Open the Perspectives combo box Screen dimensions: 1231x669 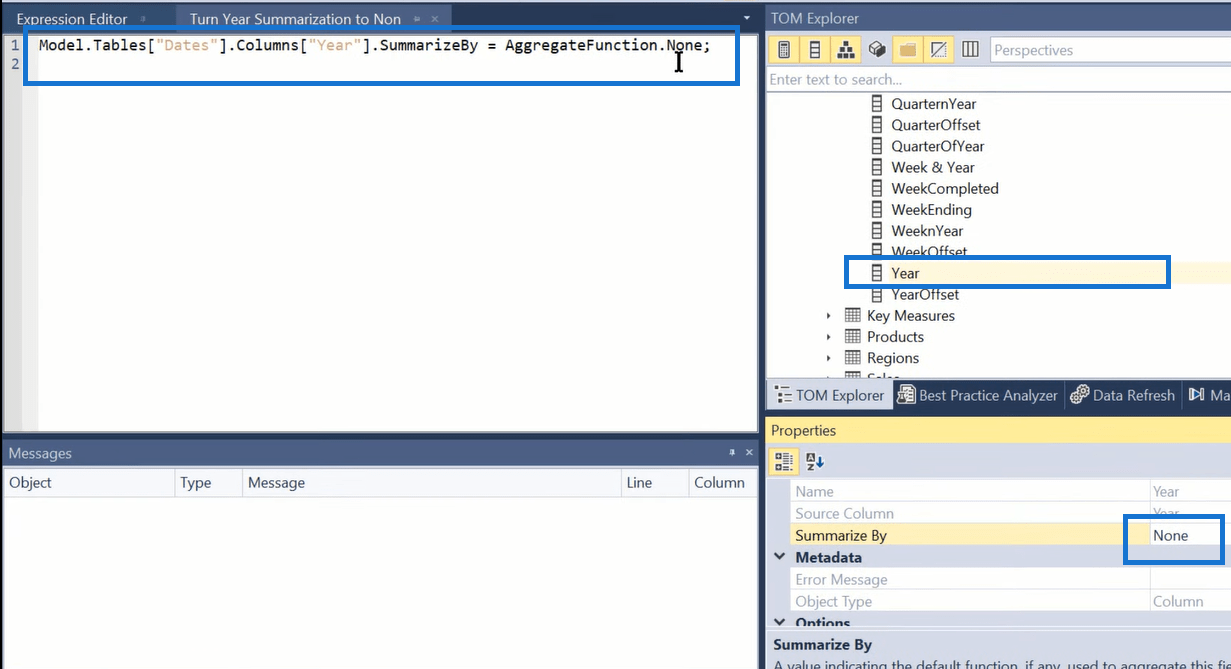1110,50
